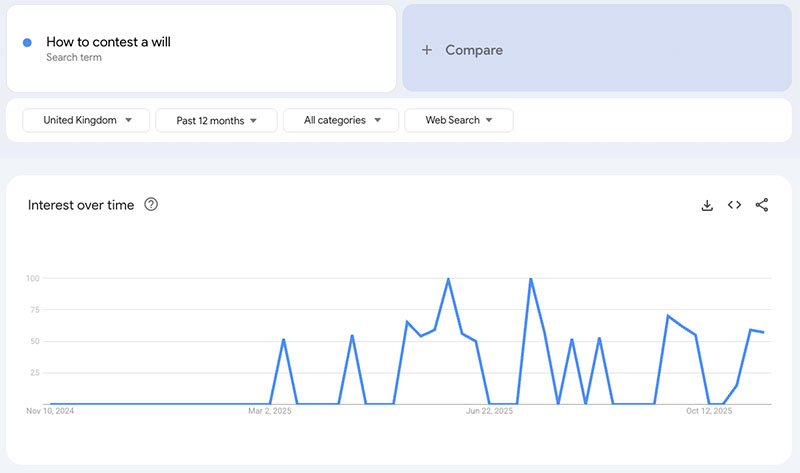Share the Interest over time chart
Image resolution: width=800 pixels, height=473 pixels.
(x=762, y=205)
